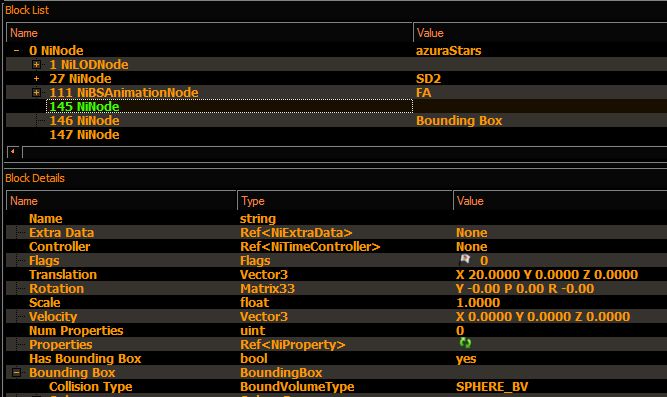Collapse the 0 NiNode root tree
Screen dimensions: 667x397
tap(16, 51)
